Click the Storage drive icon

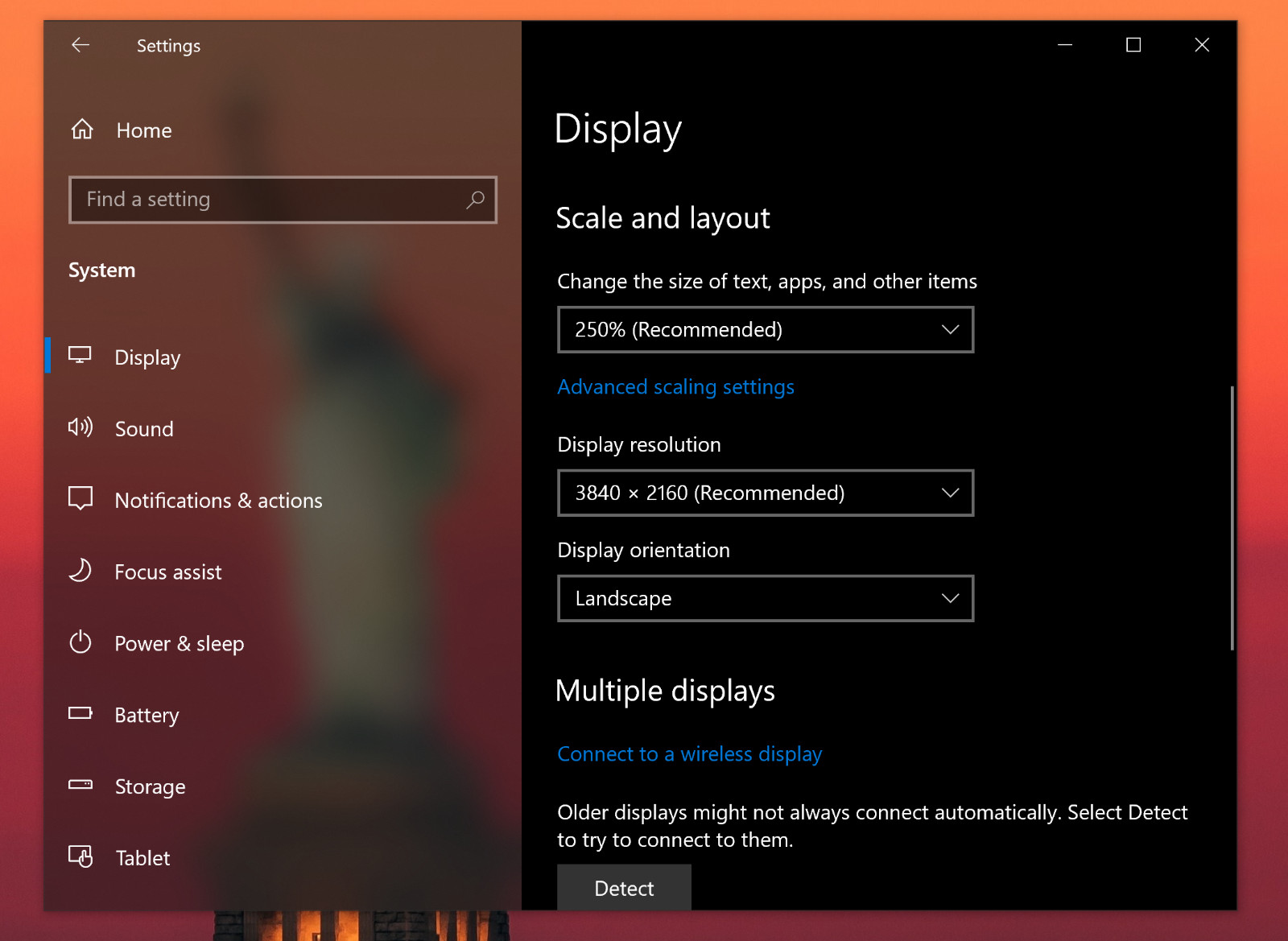pos(80,784)
